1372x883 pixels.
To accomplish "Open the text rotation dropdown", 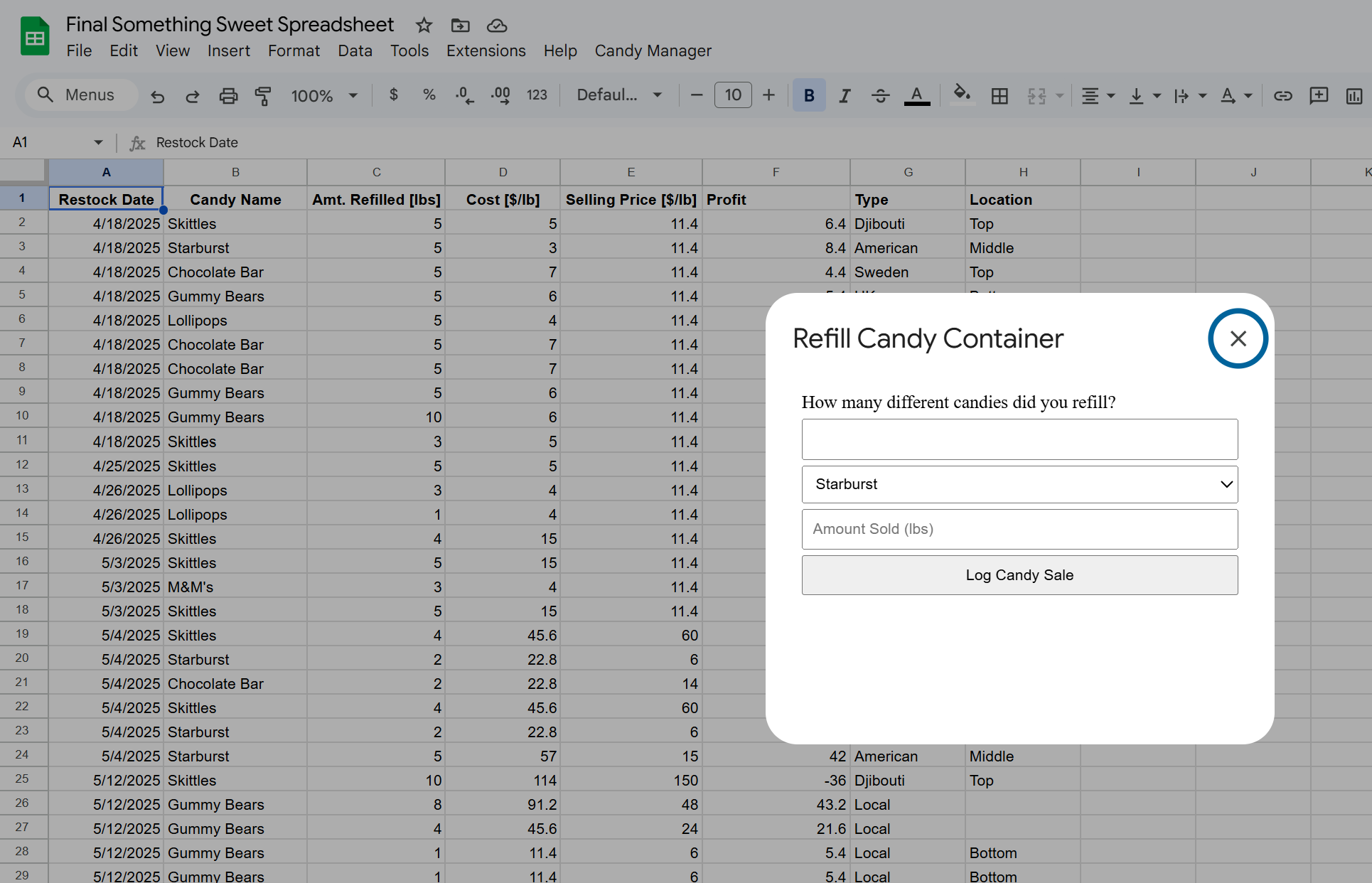I will (x=1236, y=95).
